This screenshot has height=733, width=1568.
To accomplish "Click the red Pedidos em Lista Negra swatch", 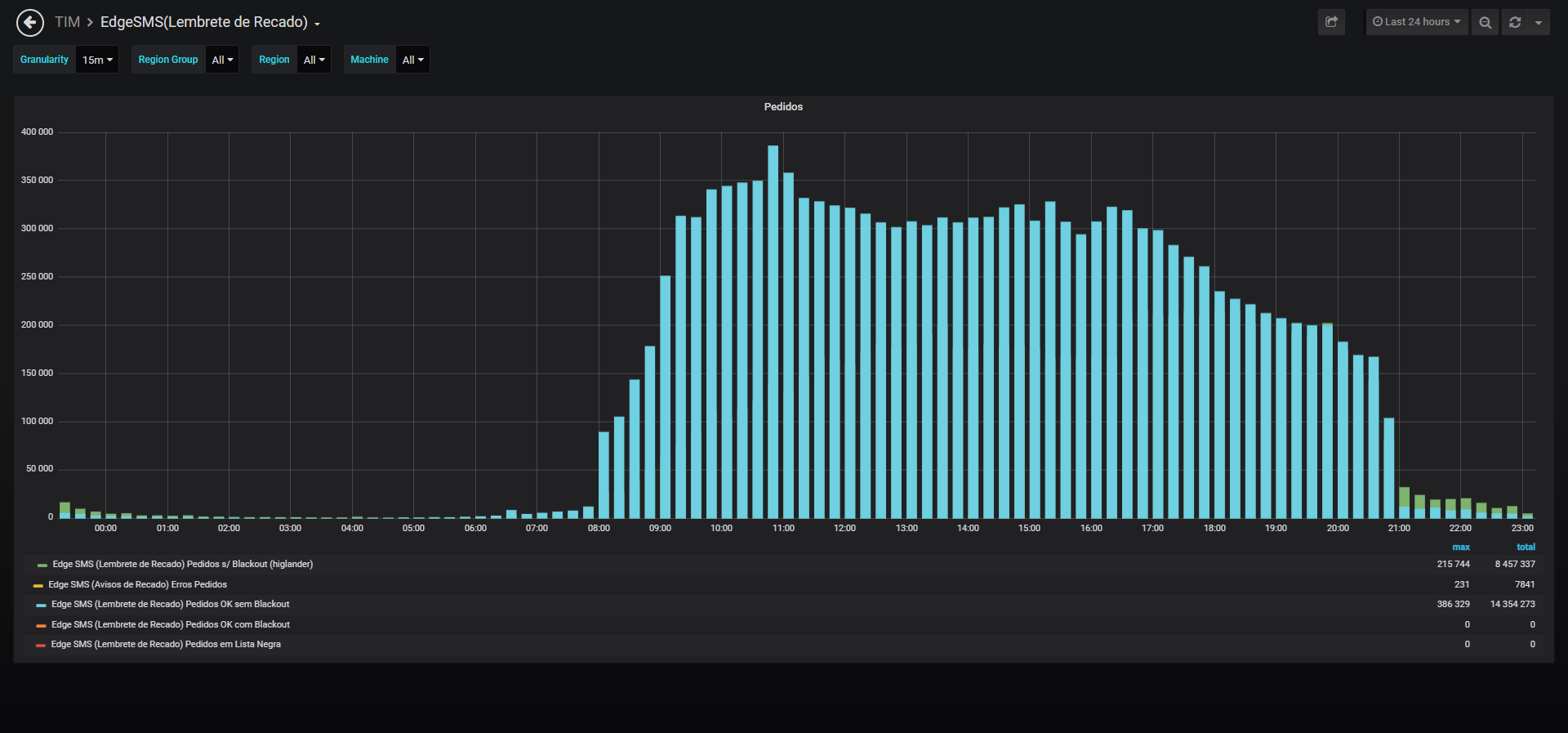I will tap(41, 646).
